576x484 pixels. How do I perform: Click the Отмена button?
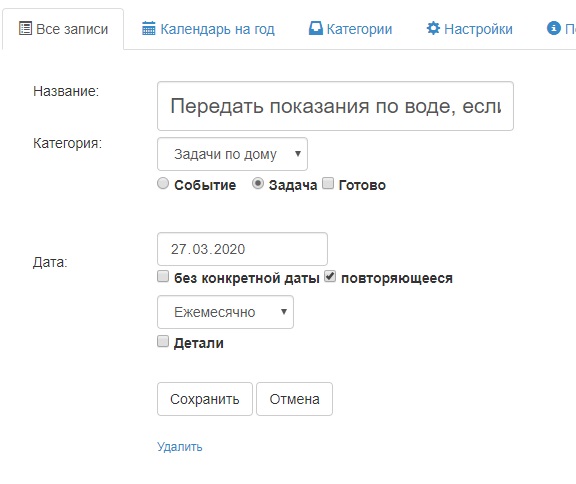[x=294, y=399]
